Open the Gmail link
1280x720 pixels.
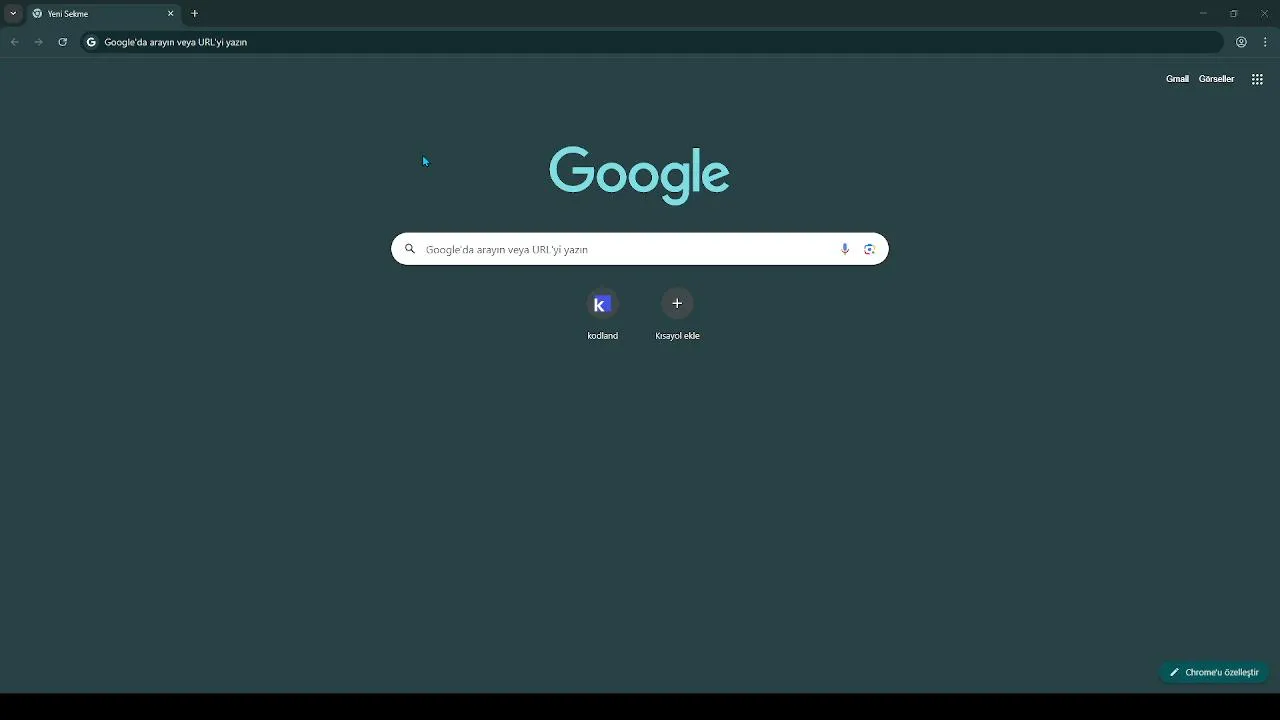tap(1177, 79)
